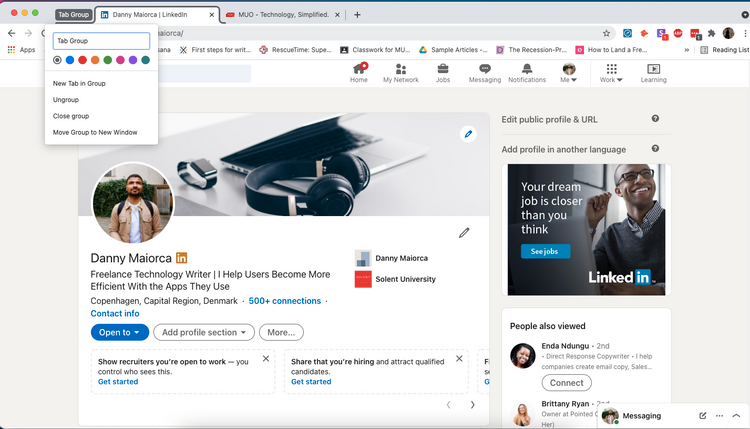
Task: Click the Learning video icon
Action: [x=653, y=69]
